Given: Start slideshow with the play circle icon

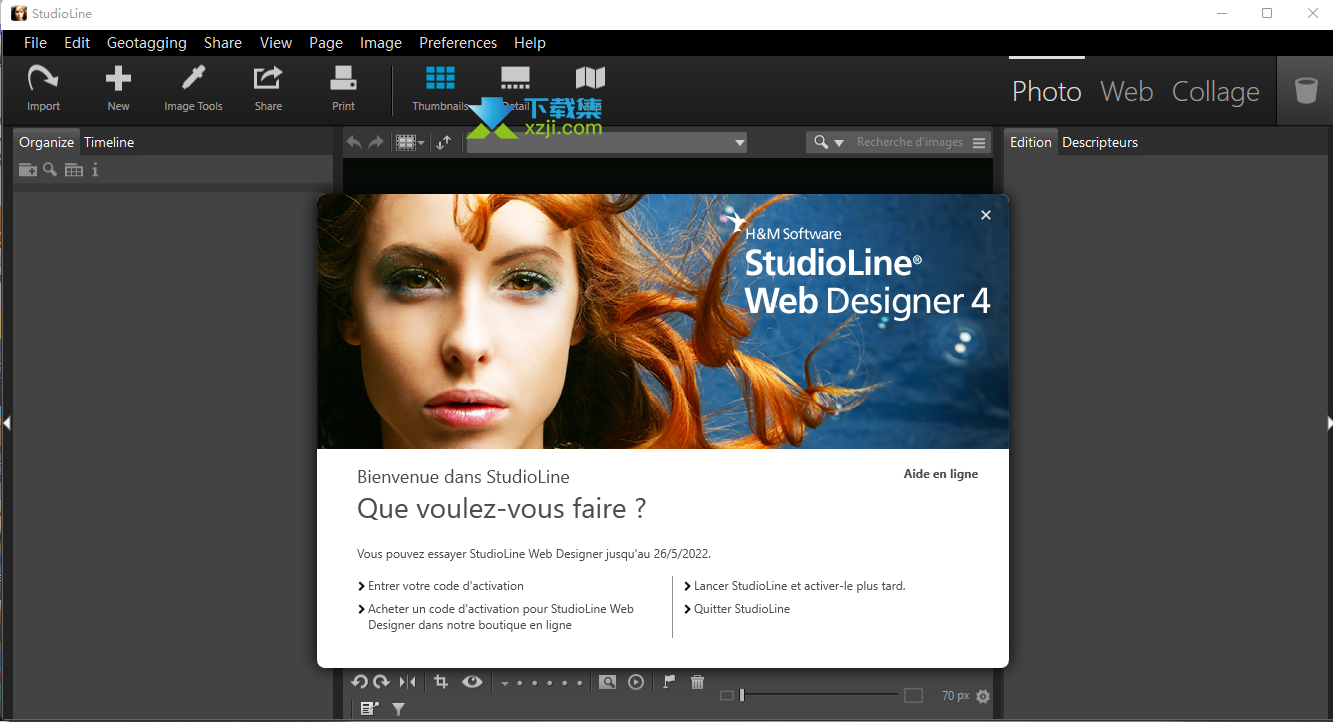Looking at the screenshot, I should (x=636, y=682).
